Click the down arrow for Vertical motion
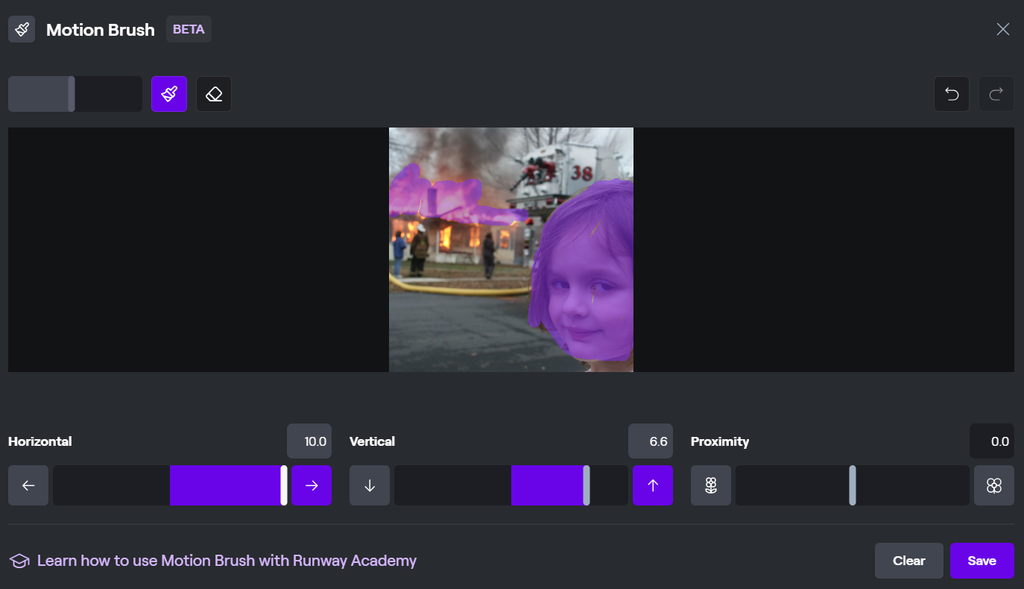 pos(370,485)
